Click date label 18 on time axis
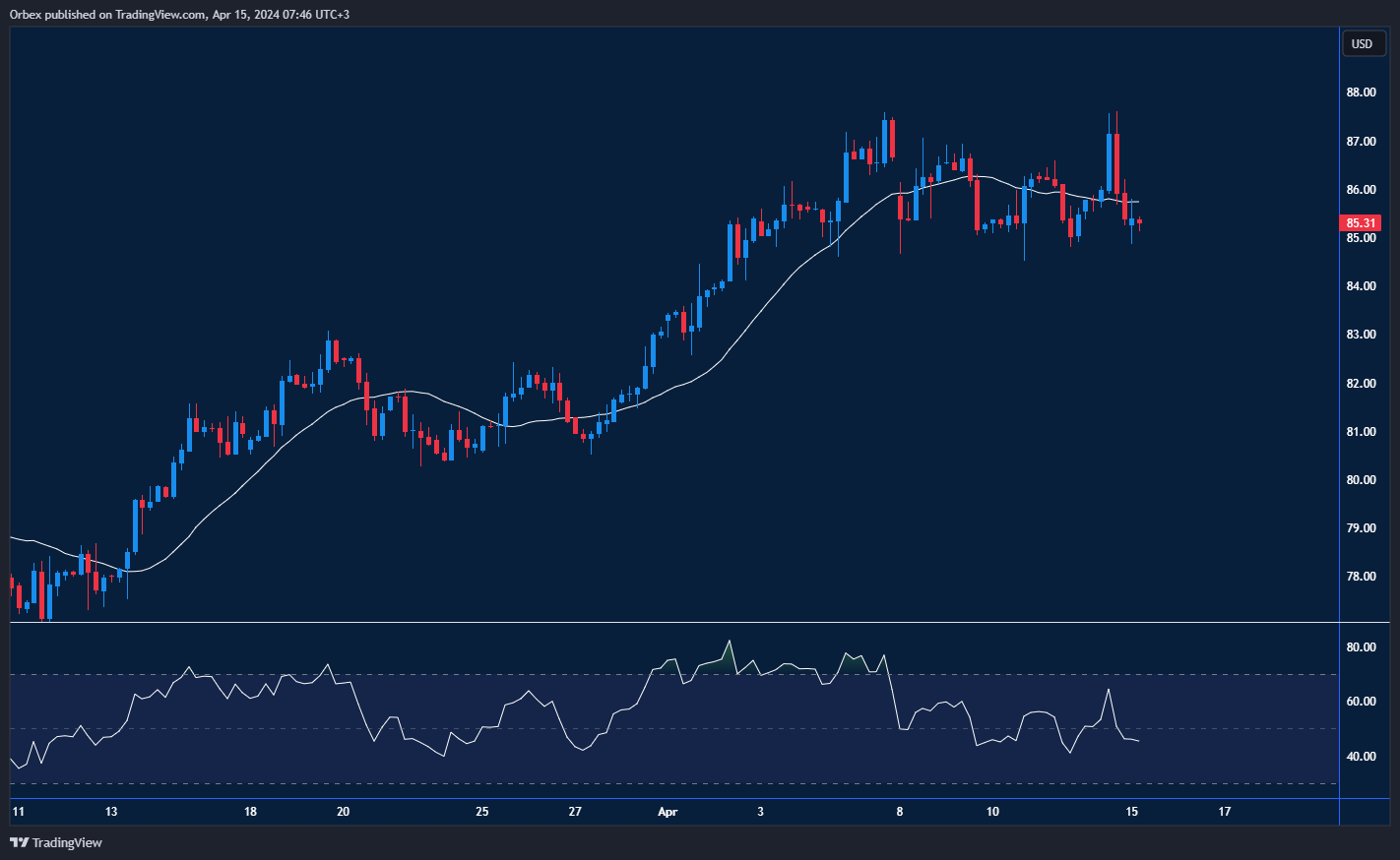1400x860 pixels. (x=251, y=812)
